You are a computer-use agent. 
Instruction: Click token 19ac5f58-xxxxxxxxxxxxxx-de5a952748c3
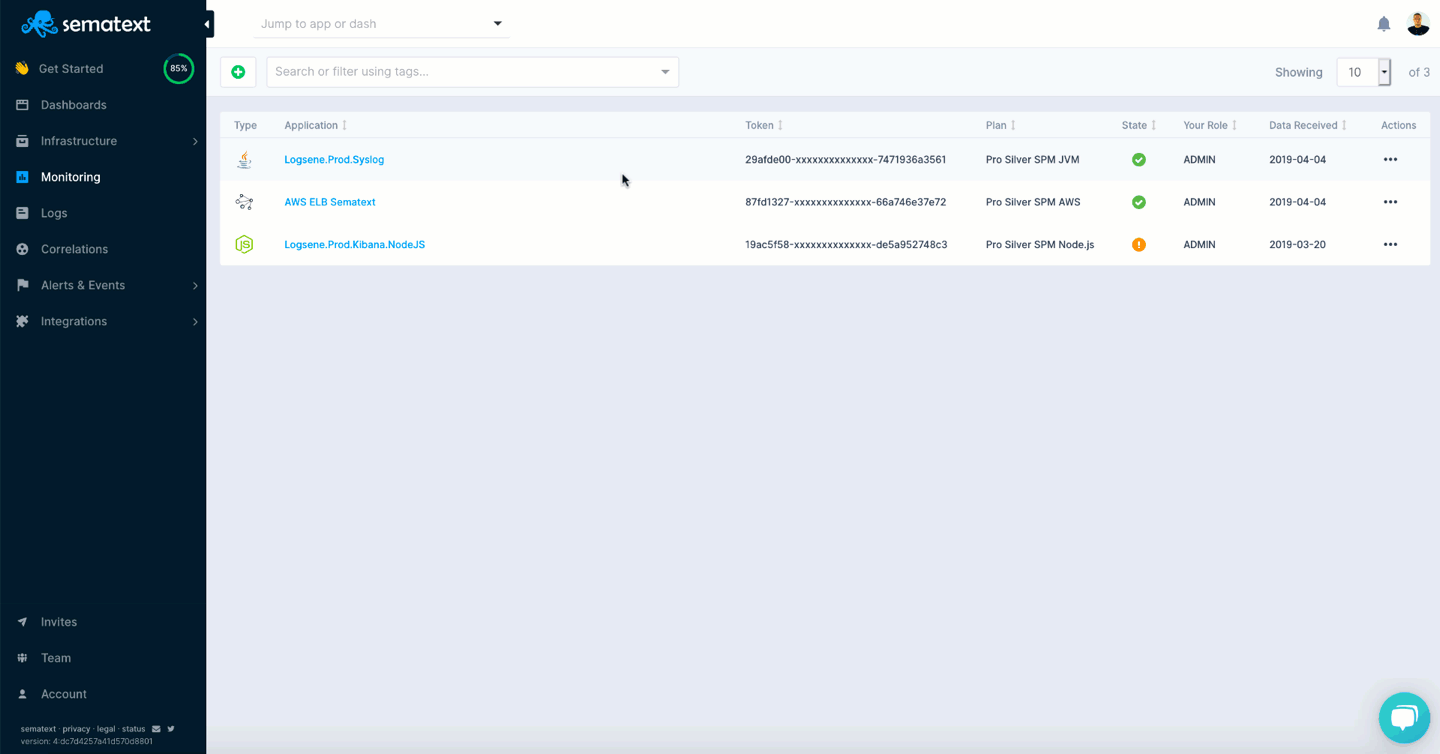[846, 244]
